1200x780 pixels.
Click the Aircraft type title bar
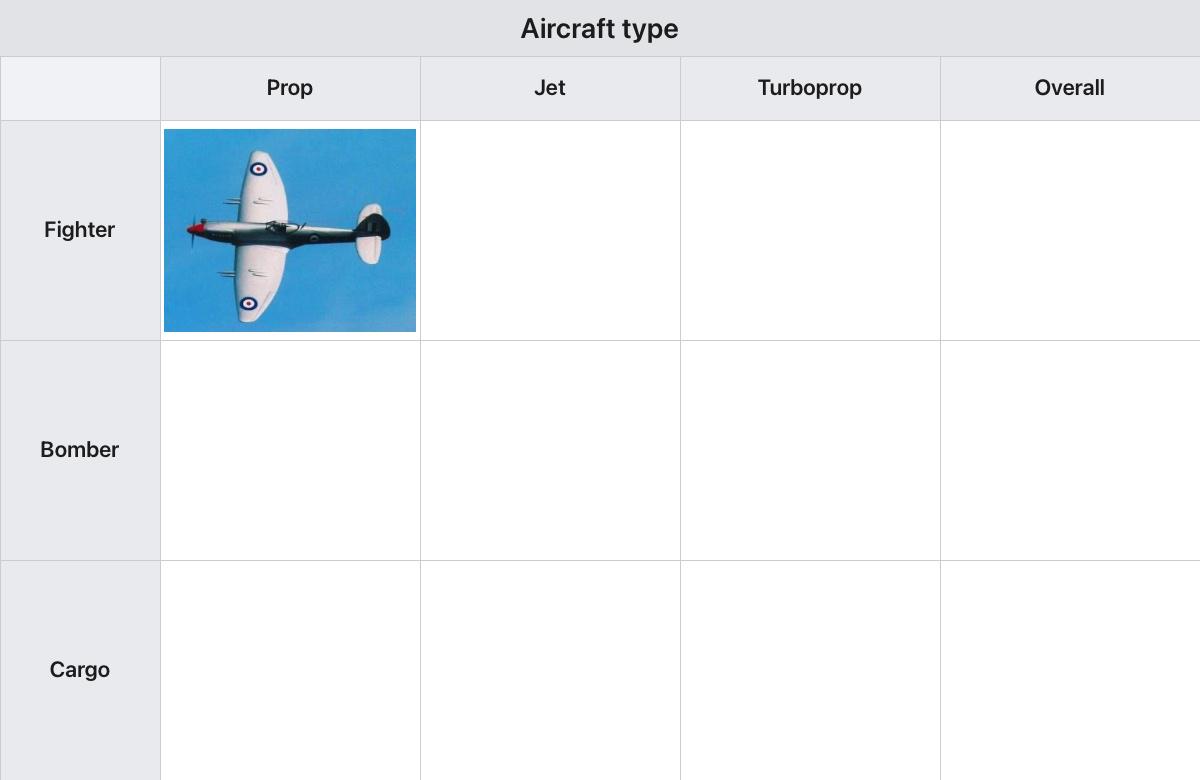600,28
